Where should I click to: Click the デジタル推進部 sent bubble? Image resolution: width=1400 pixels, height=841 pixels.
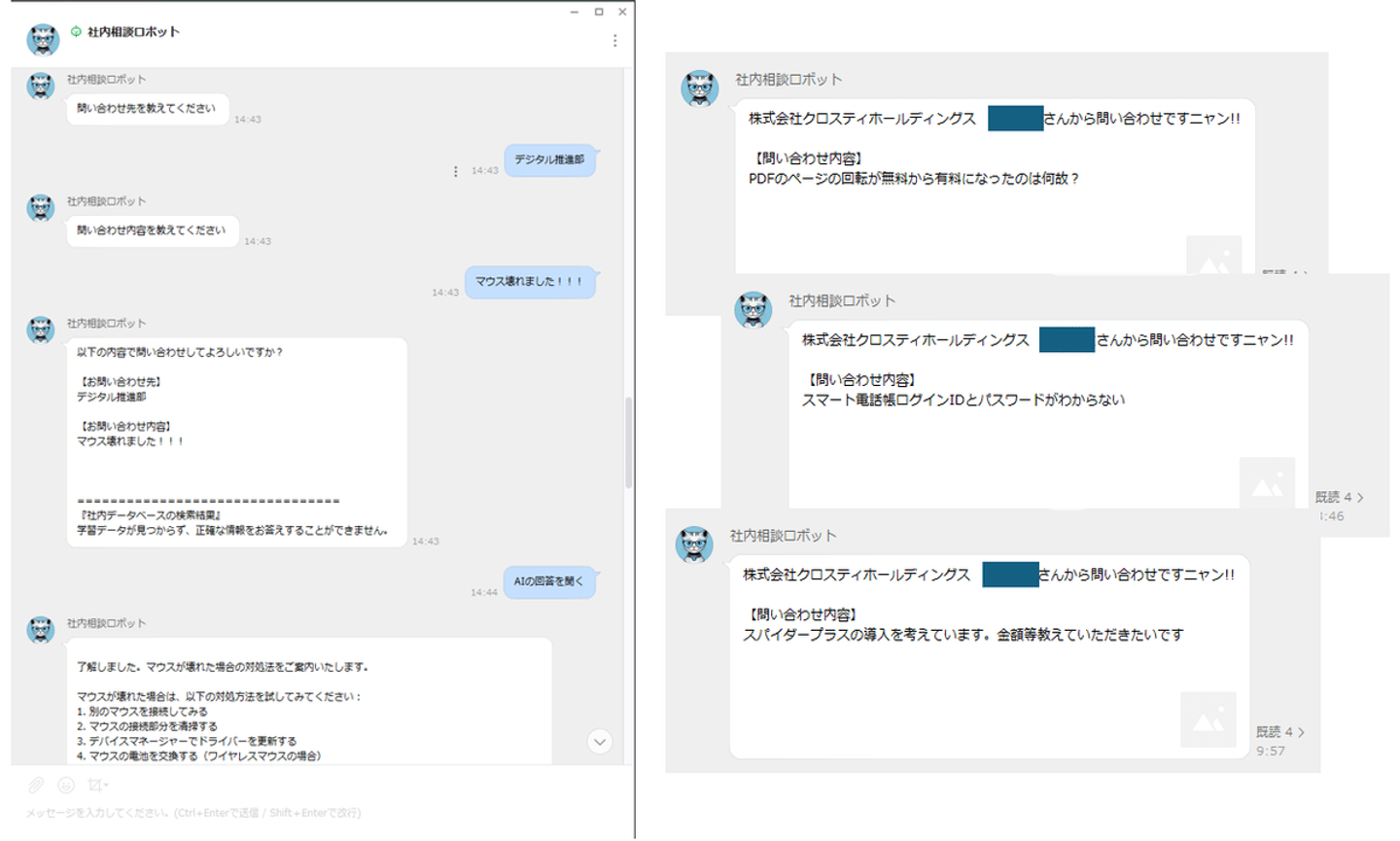point(549,159)
